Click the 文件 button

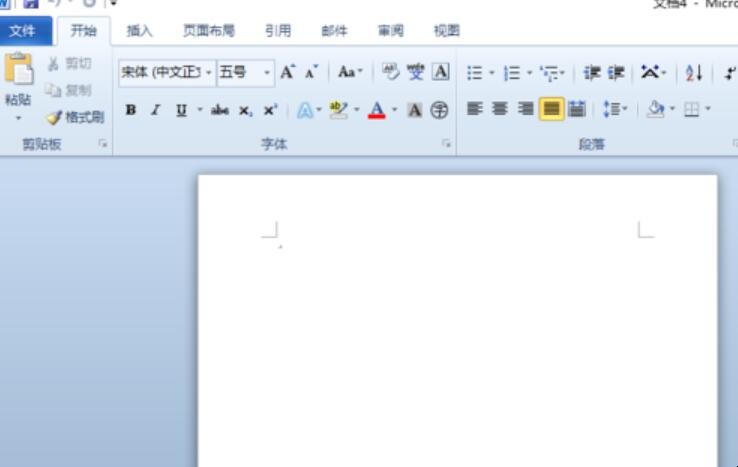23,31
